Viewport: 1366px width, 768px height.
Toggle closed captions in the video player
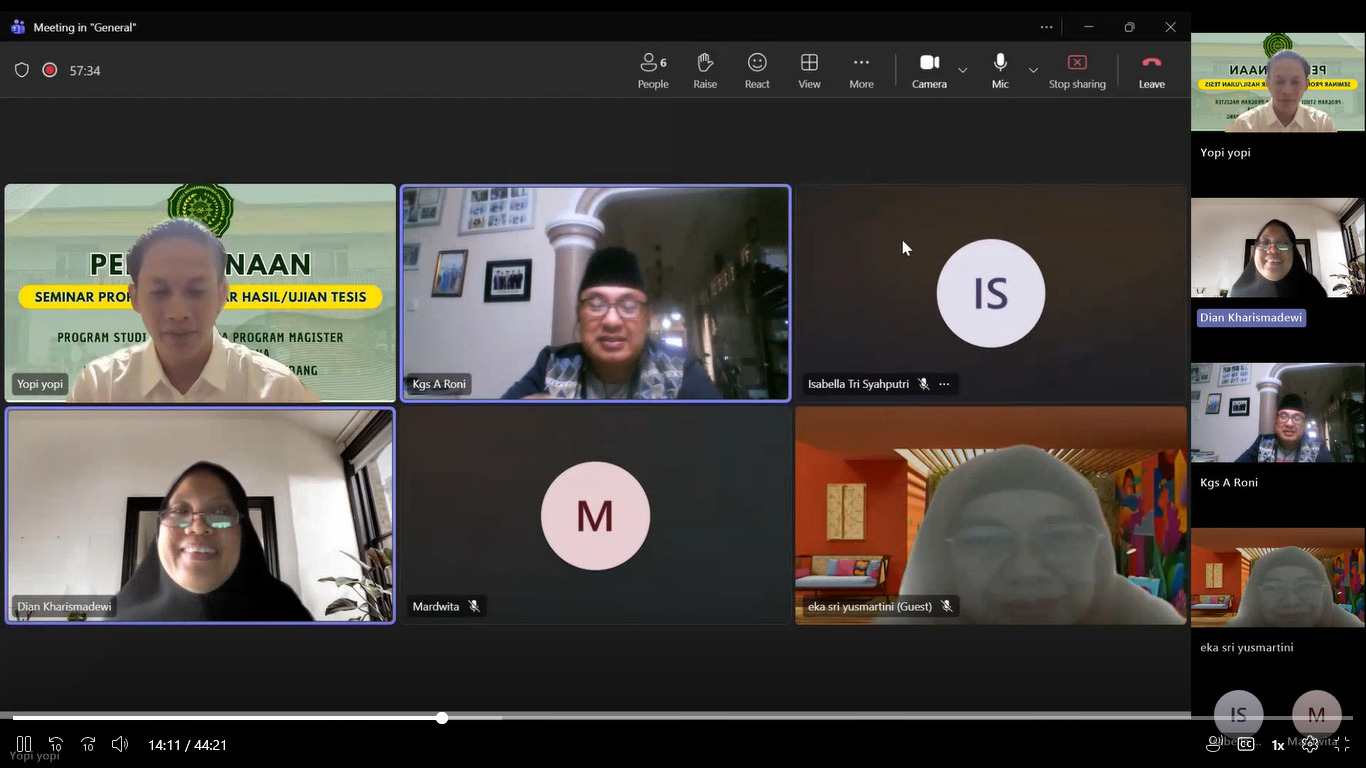(x=1246, y=744)
